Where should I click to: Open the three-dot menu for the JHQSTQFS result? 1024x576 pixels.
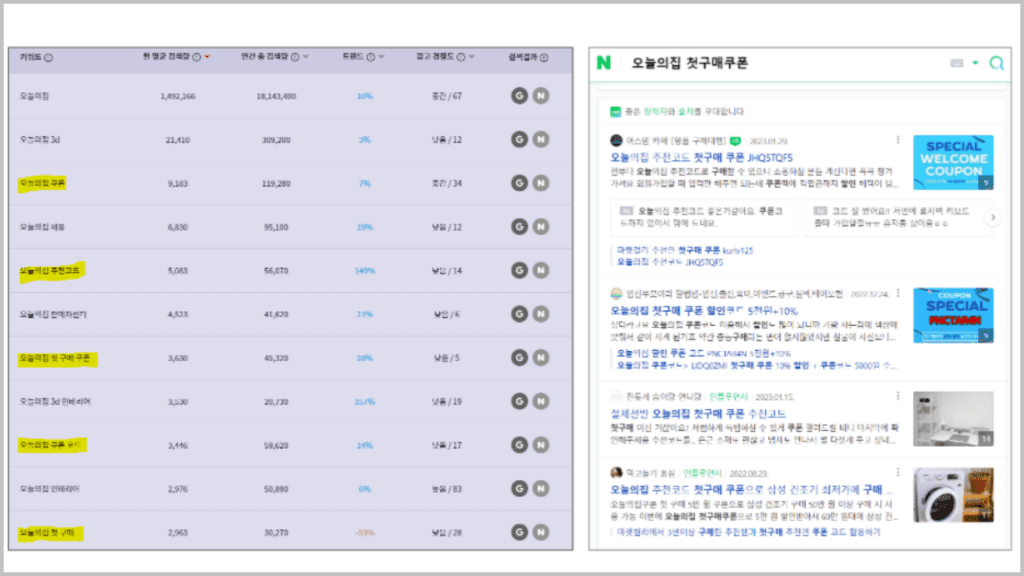[x=898, y=140]
